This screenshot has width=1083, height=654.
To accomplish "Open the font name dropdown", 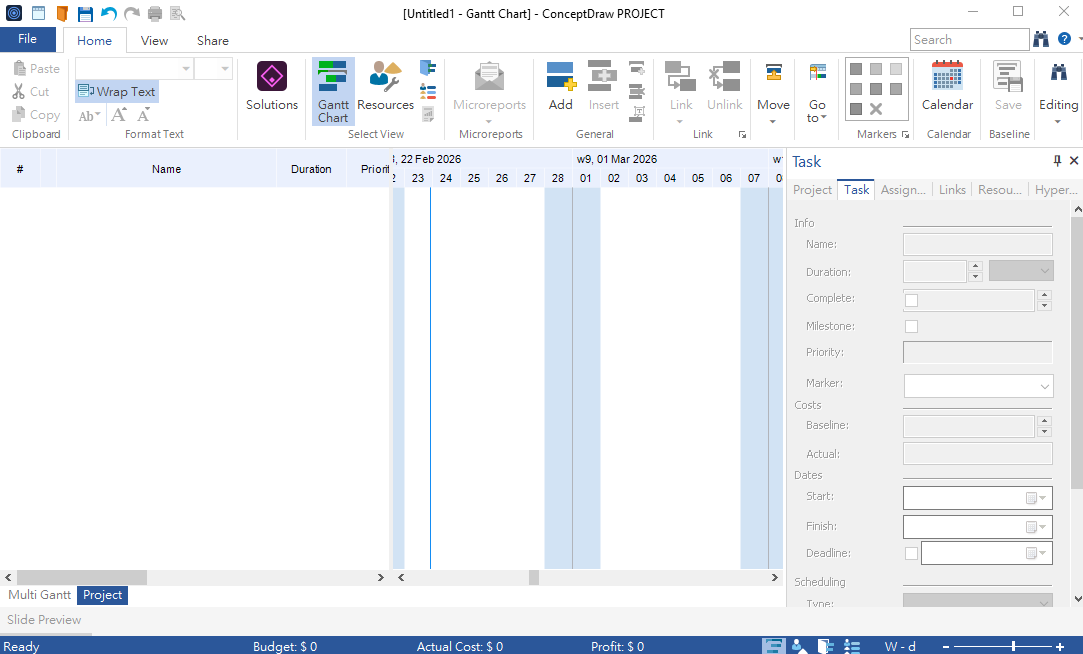I will click(x=186, y=68).
